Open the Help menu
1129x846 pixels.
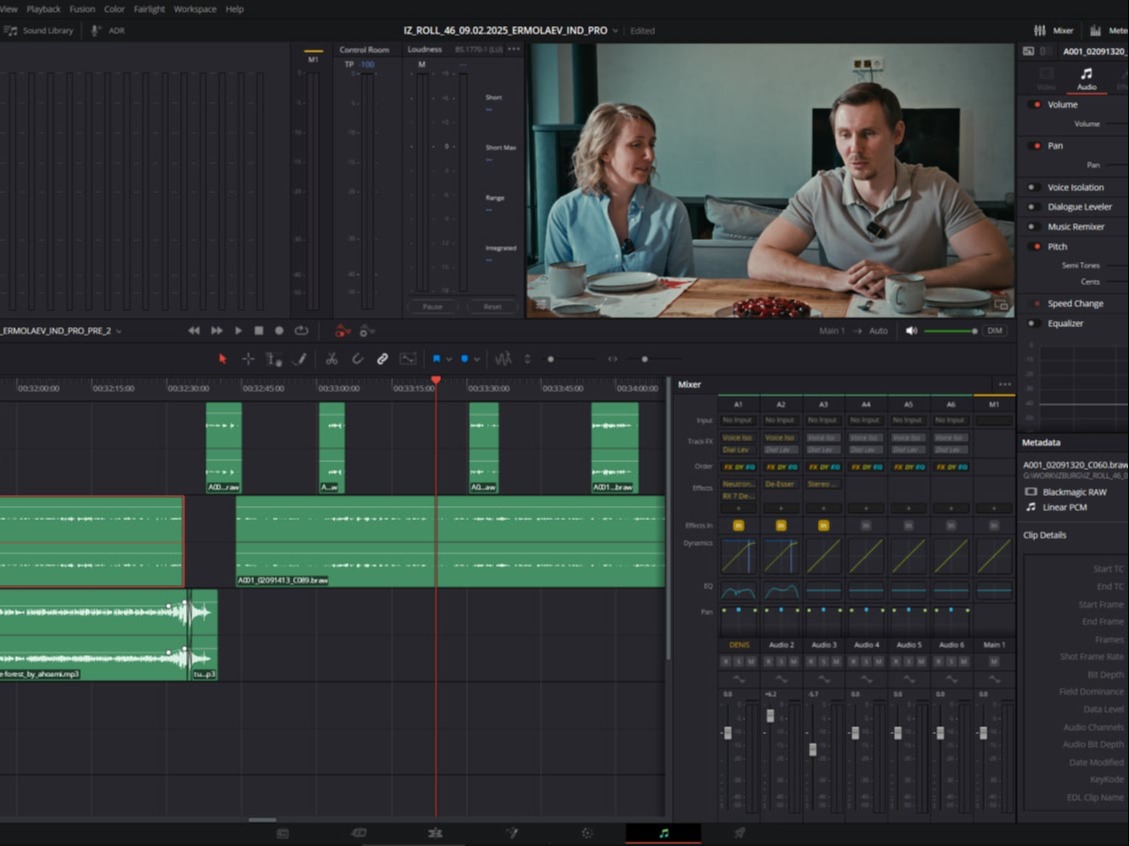[x=235, y=9]
